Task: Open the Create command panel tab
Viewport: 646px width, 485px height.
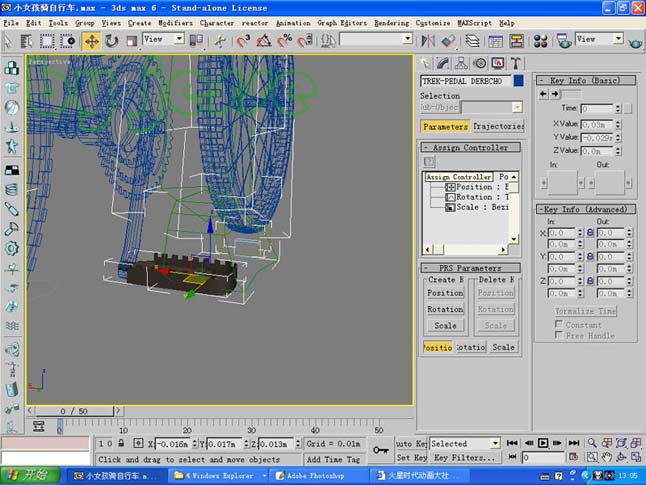Action: tap(425, 63)
